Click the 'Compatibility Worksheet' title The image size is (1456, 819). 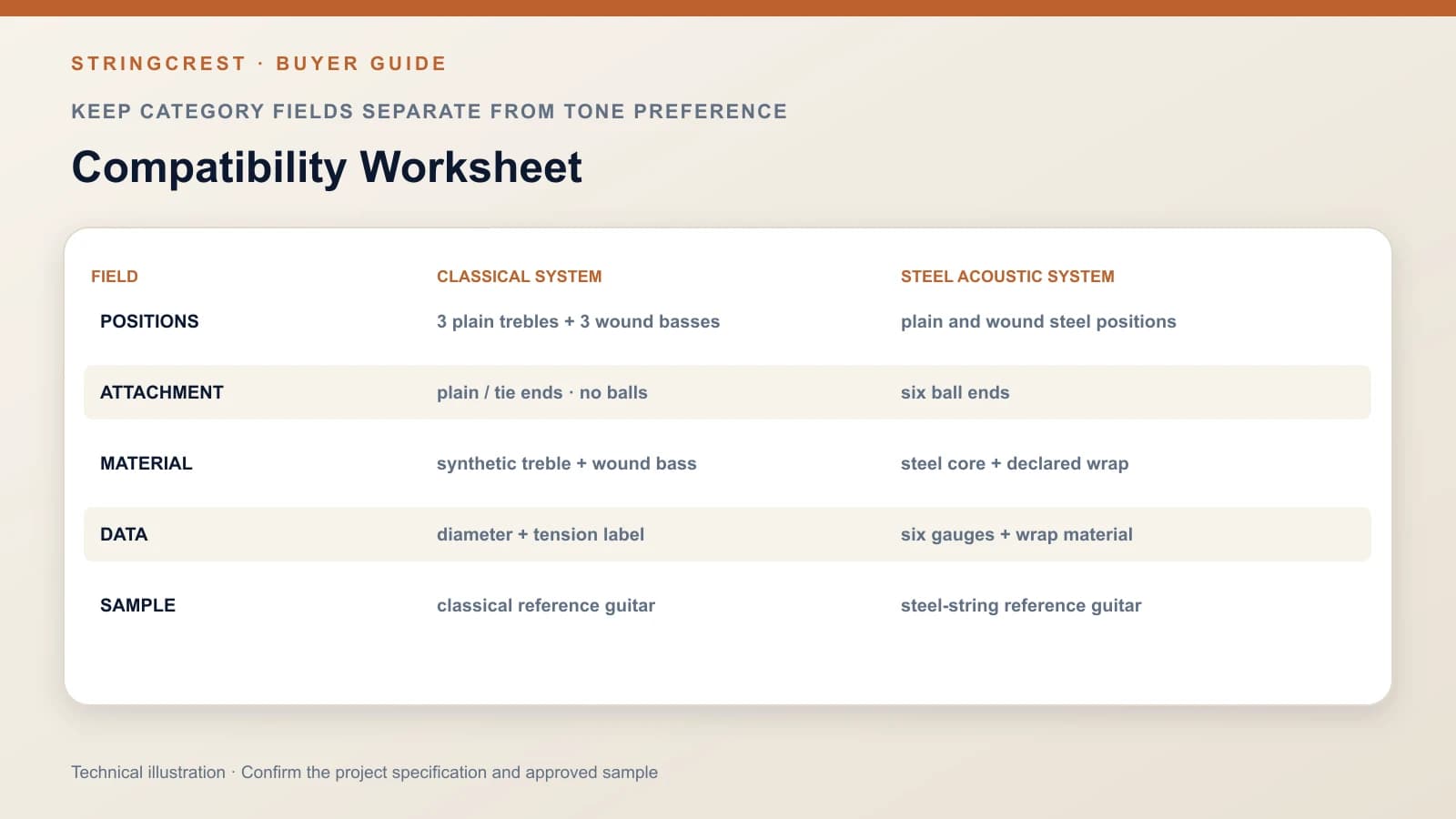(x=327, y=167)
